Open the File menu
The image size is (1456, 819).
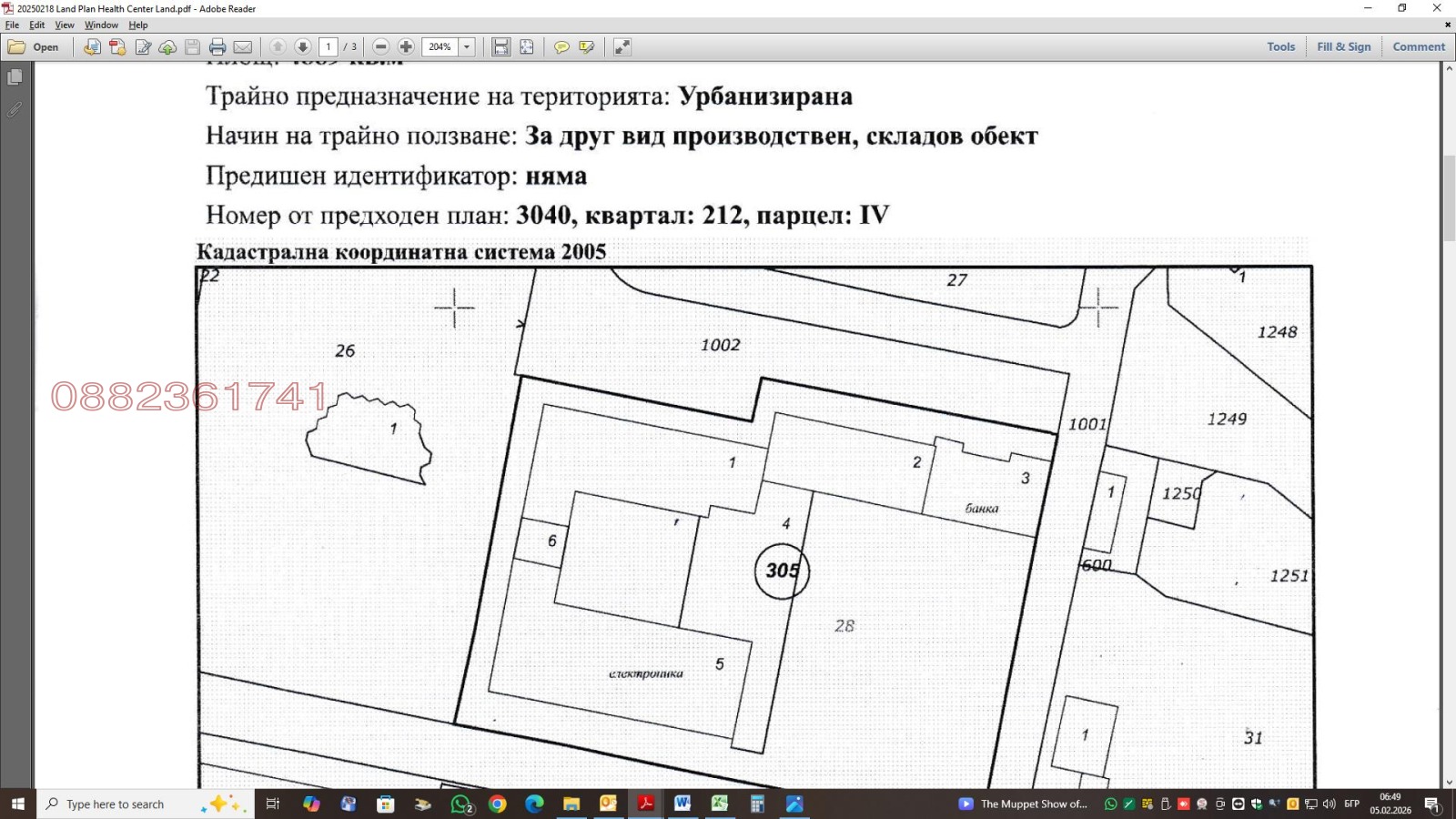point(12,25)
